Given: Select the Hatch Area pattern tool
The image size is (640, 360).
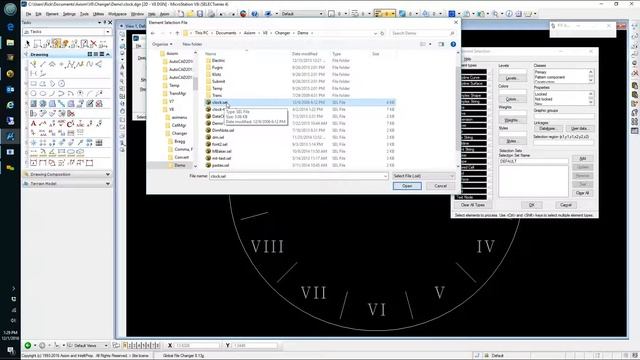Looking at the screenshot, I should (x=33, y=104).
